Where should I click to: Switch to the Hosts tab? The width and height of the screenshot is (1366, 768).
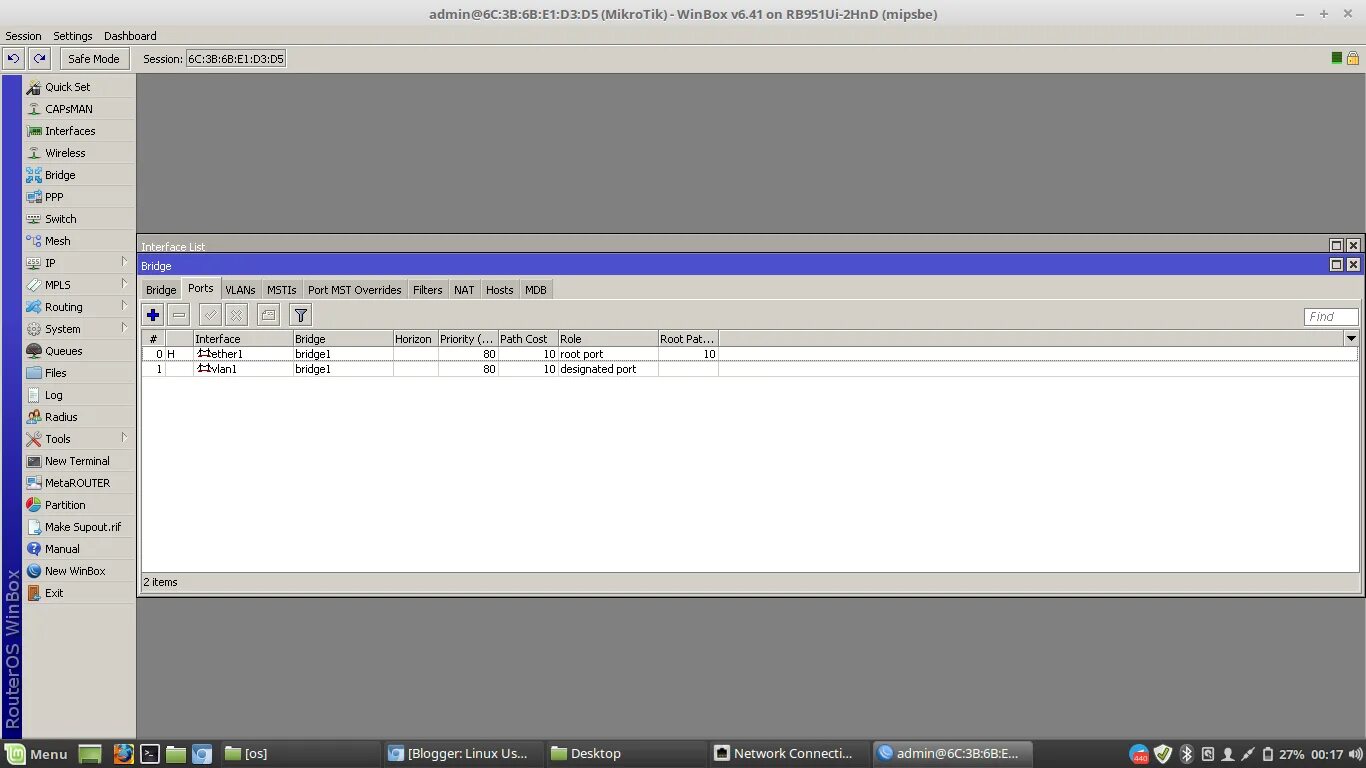click(499, 290)
